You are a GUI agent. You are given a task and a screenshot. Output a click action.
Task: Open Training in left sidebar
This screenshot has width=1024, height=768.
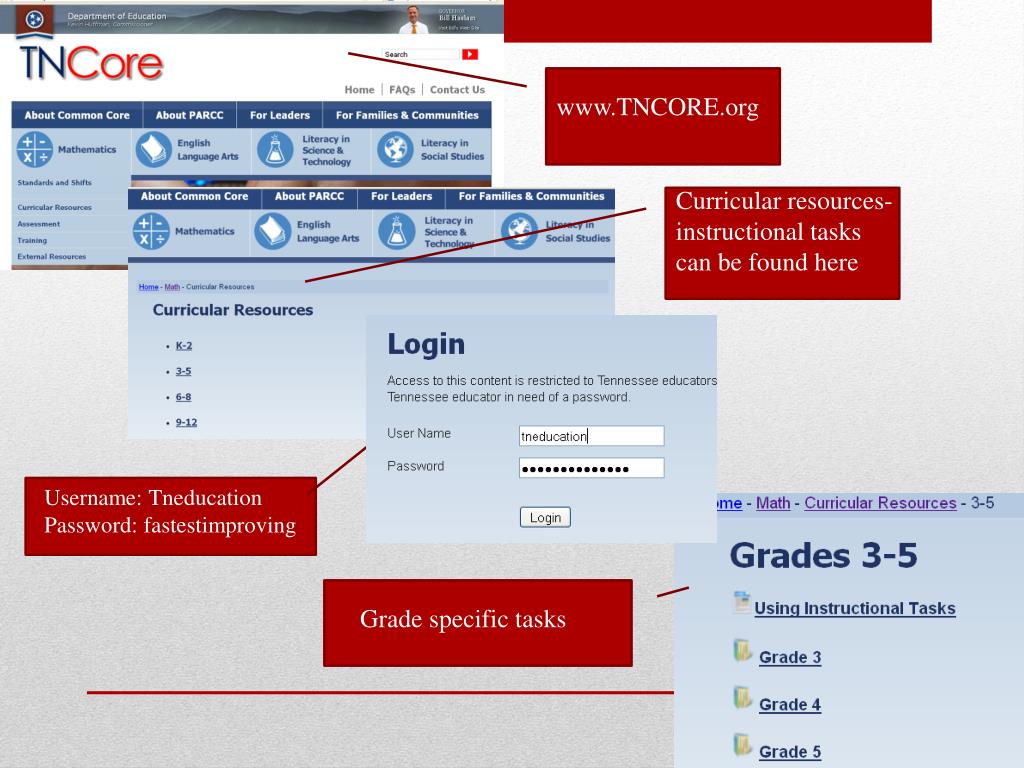click(32, 240)
